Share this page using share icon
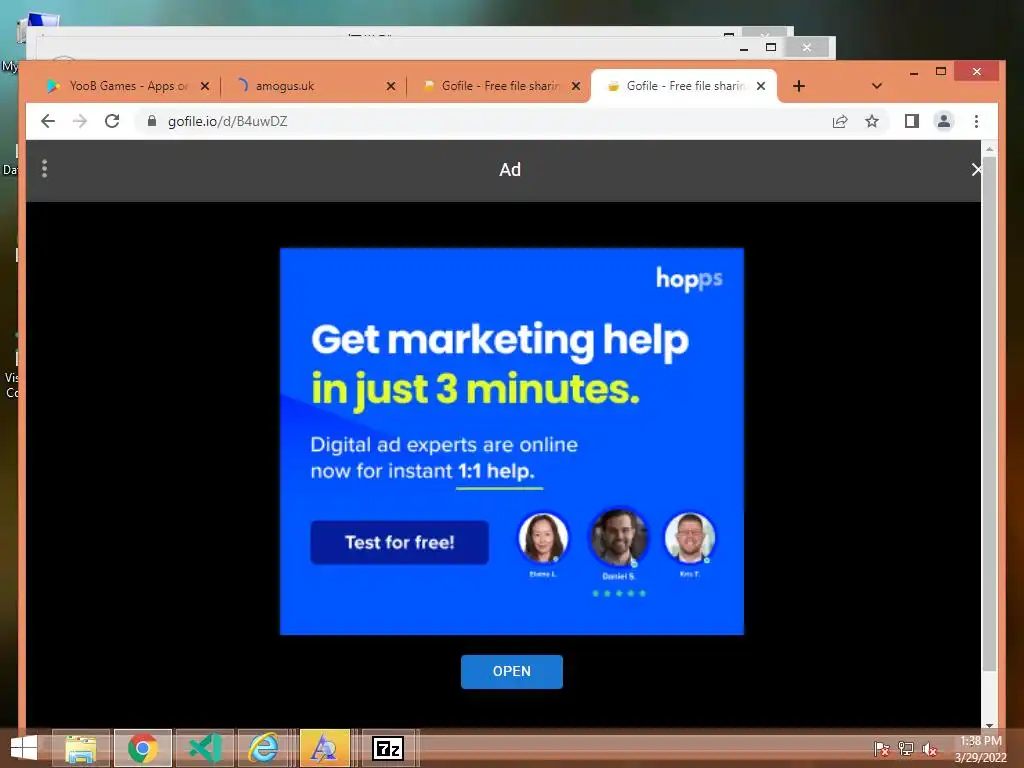 (x=840, y=121)
